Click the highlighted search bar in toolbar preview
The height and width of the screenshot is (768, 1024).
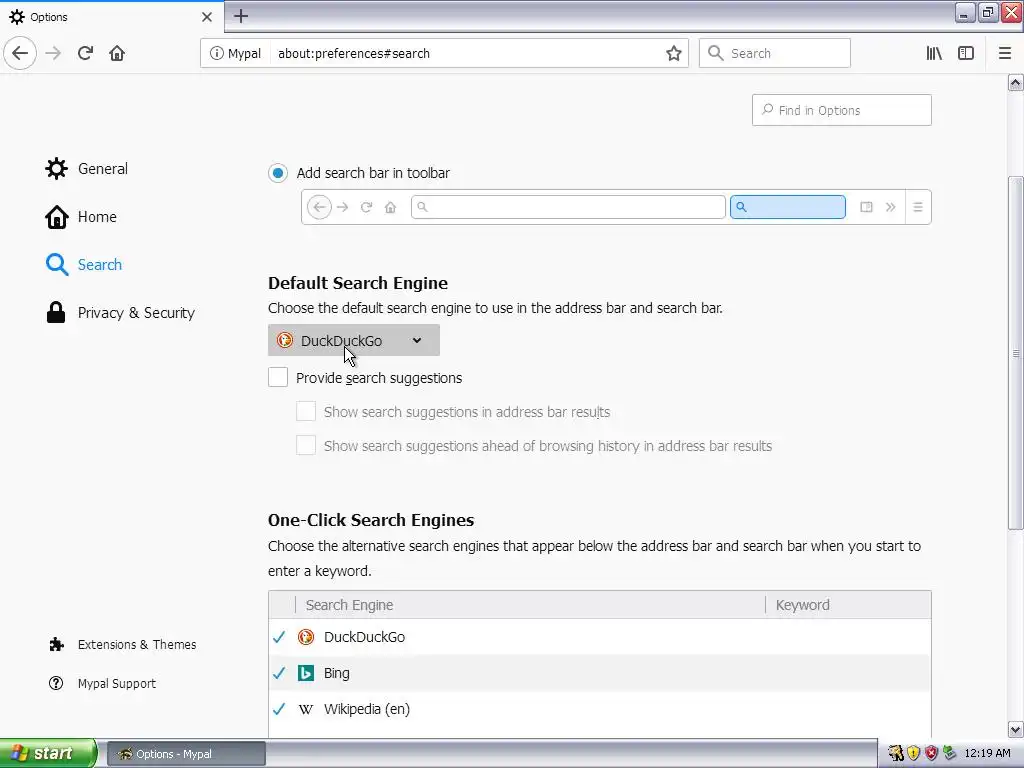click(788, 207)
